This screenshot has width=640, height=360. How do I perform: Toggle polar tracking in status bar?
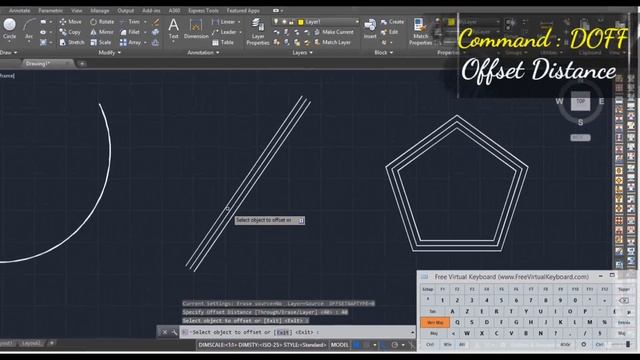tap(395, 345)
